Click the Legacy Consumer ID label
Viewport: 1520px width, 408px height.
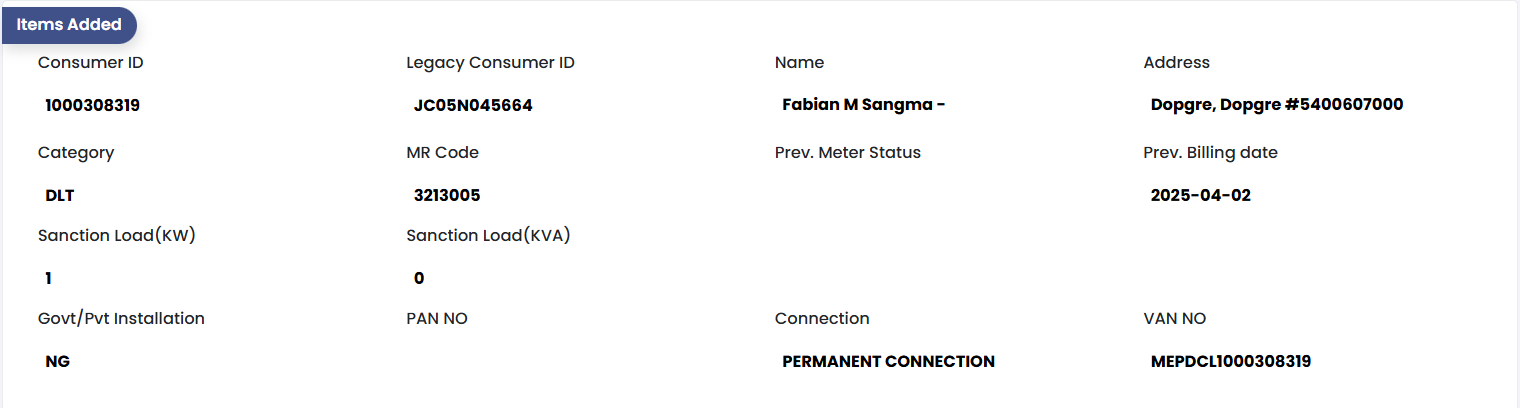490,63
